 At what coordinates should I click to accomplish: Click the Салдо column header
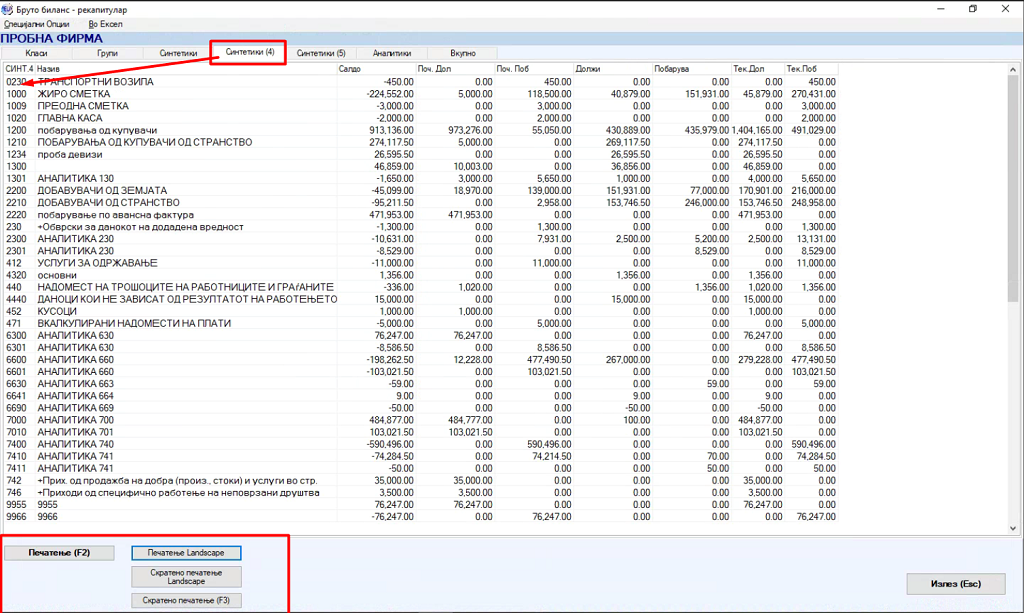[x=375, y=68]
